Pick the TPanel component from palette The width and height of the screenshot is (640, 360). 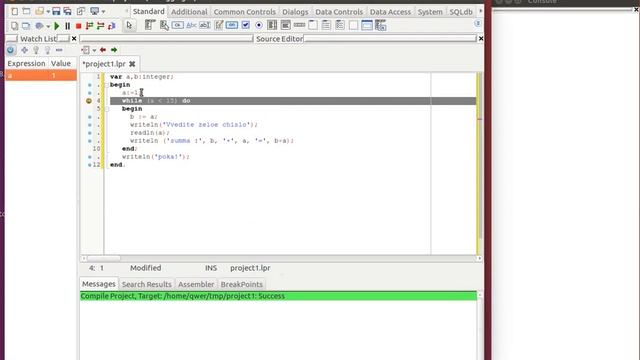(353, 25)
